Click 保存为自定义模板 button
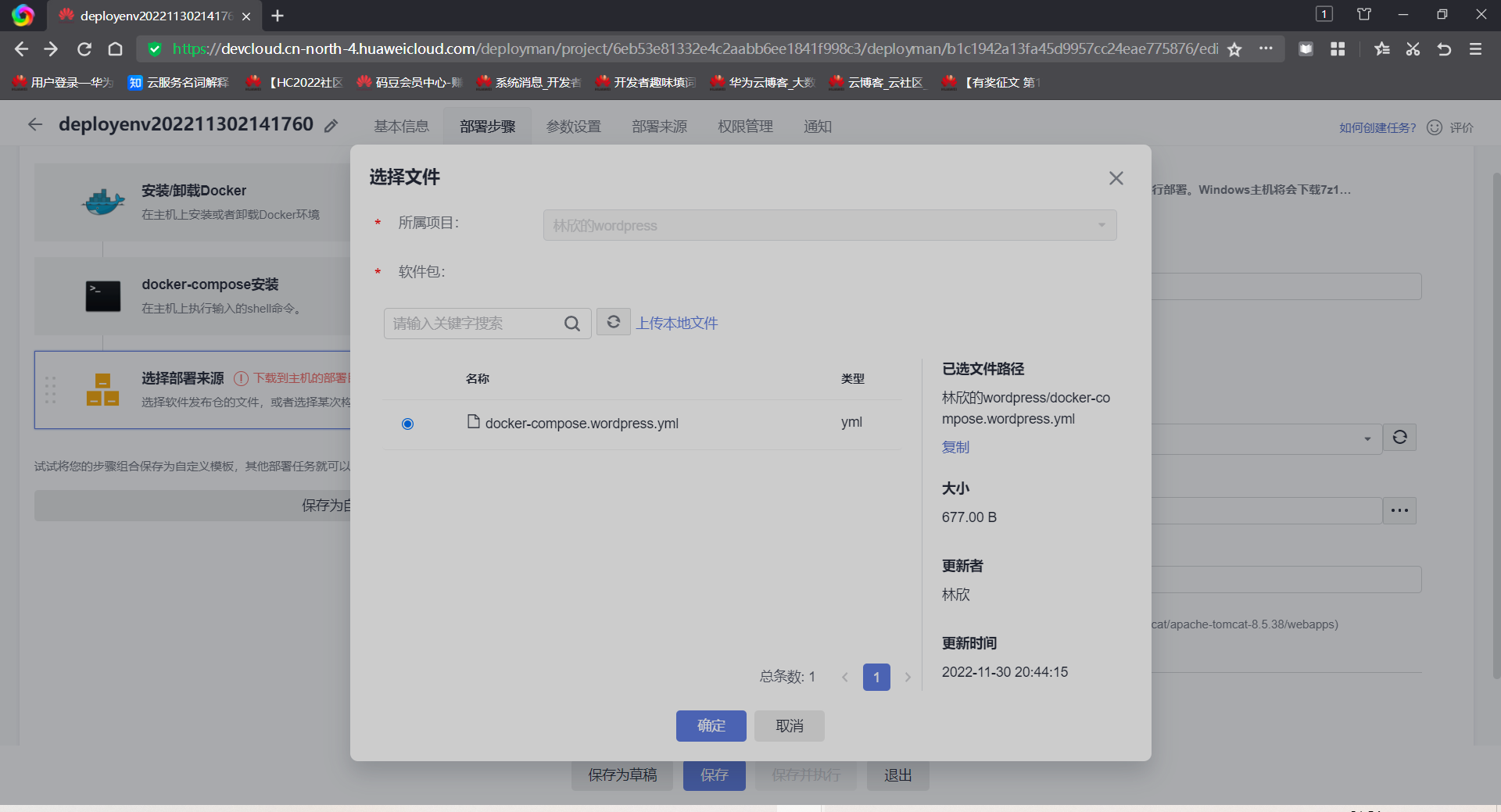 coord(192,506)
